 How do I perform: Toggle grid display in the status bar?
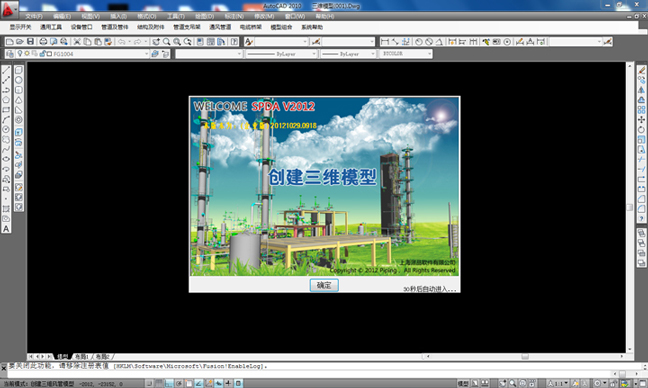159,383
